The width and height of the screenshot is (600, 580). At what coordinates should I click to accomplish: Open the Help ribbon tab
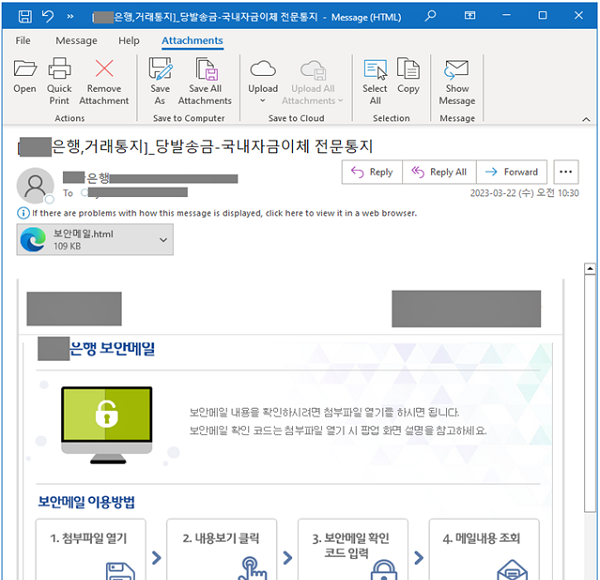[x=129, y=41]
